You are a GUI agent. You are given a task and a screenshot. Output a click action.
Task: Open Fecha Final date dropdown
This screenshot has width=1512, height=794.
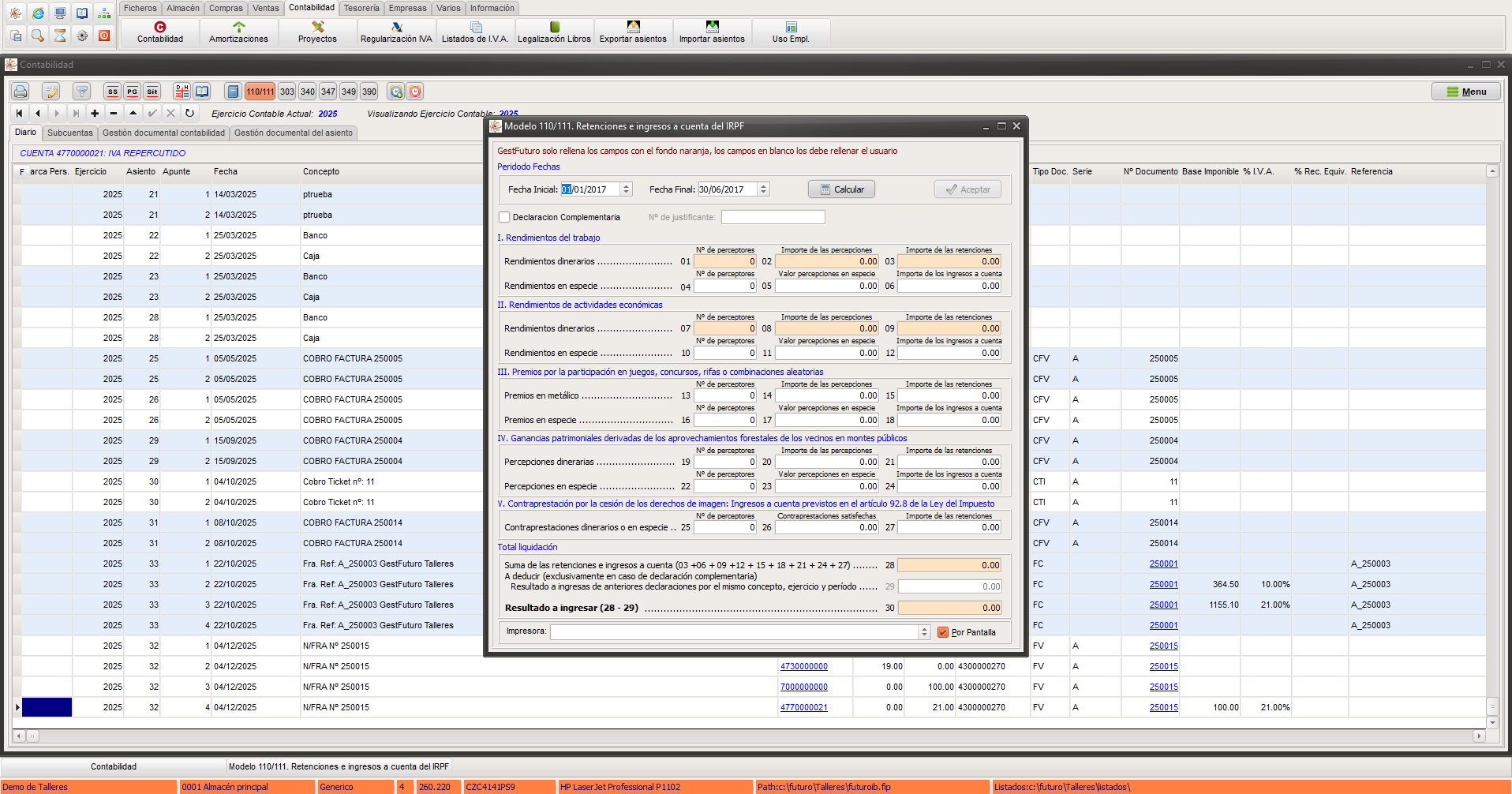tap(763, 189)
